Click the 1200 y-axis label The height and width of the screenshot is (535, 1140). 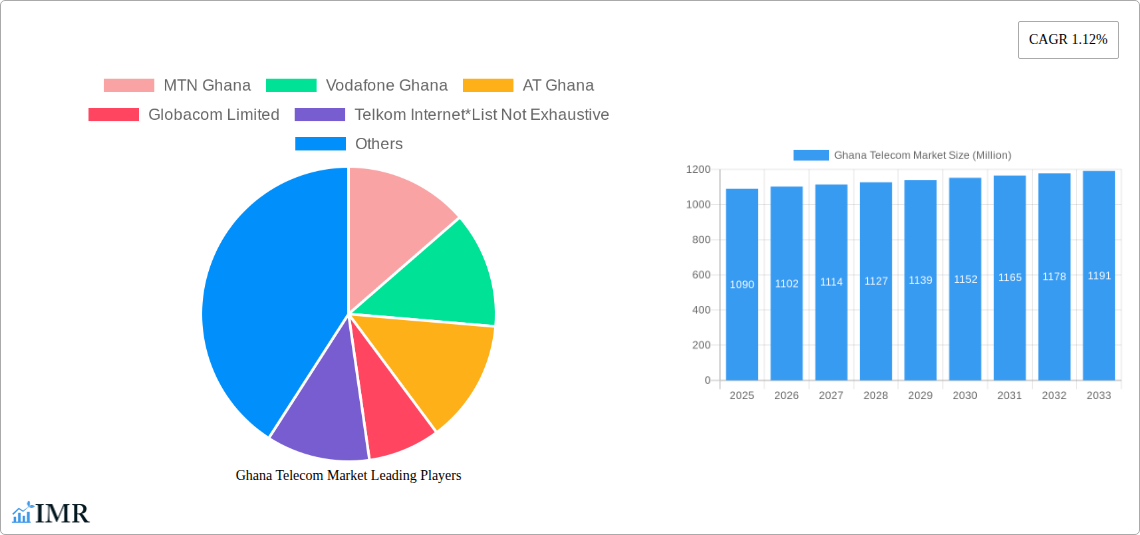pos(699,169)
